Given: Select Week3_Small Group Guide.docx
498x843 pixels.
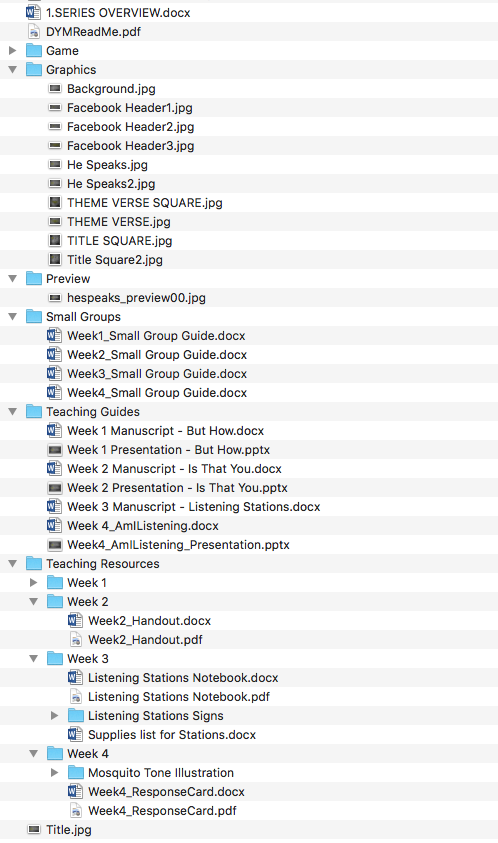Looking at the screenshot, I should 157,374.
